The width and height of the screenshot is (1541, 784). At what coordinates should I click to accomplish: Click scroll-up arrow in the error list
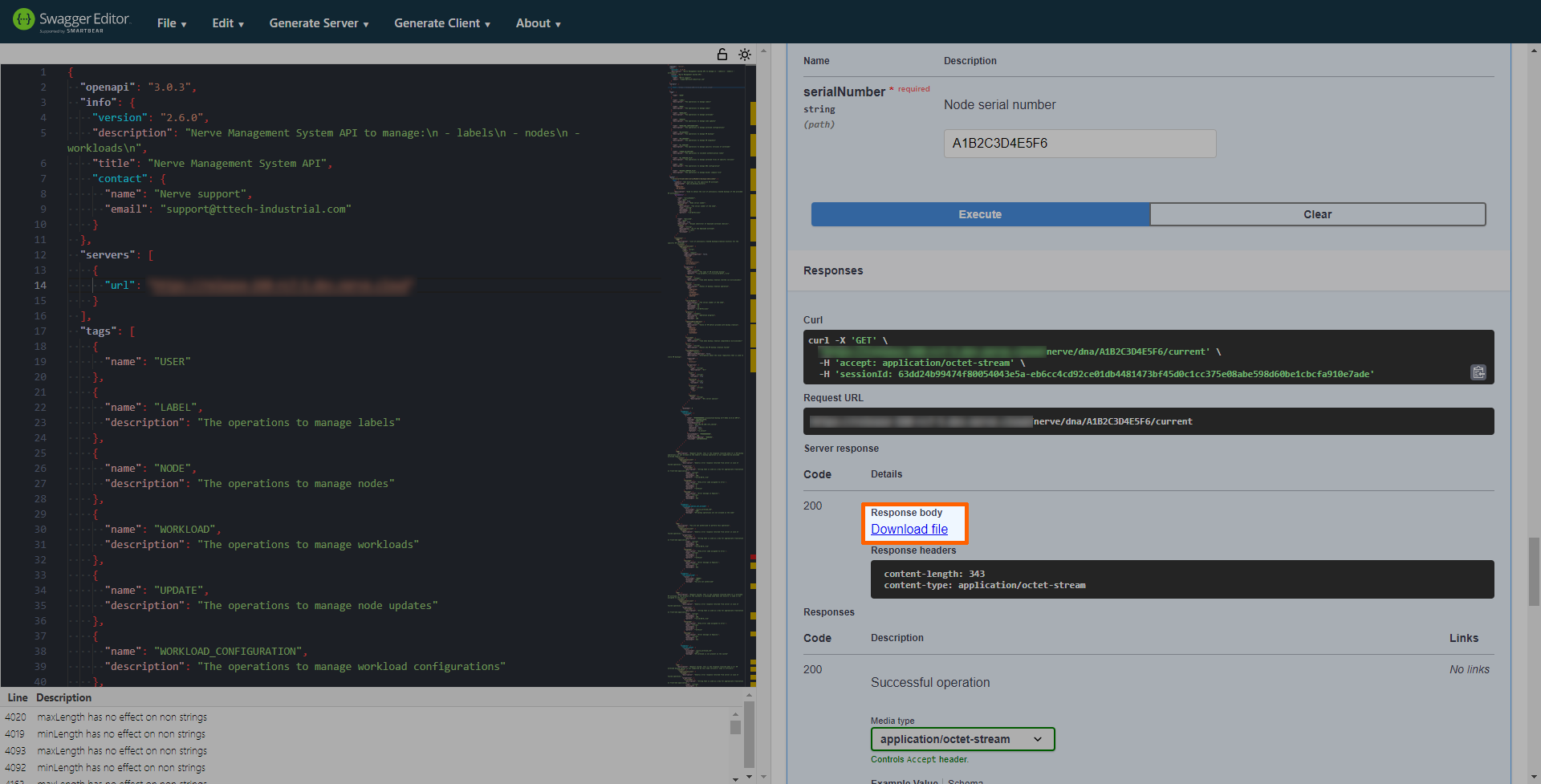click(735, 713)
